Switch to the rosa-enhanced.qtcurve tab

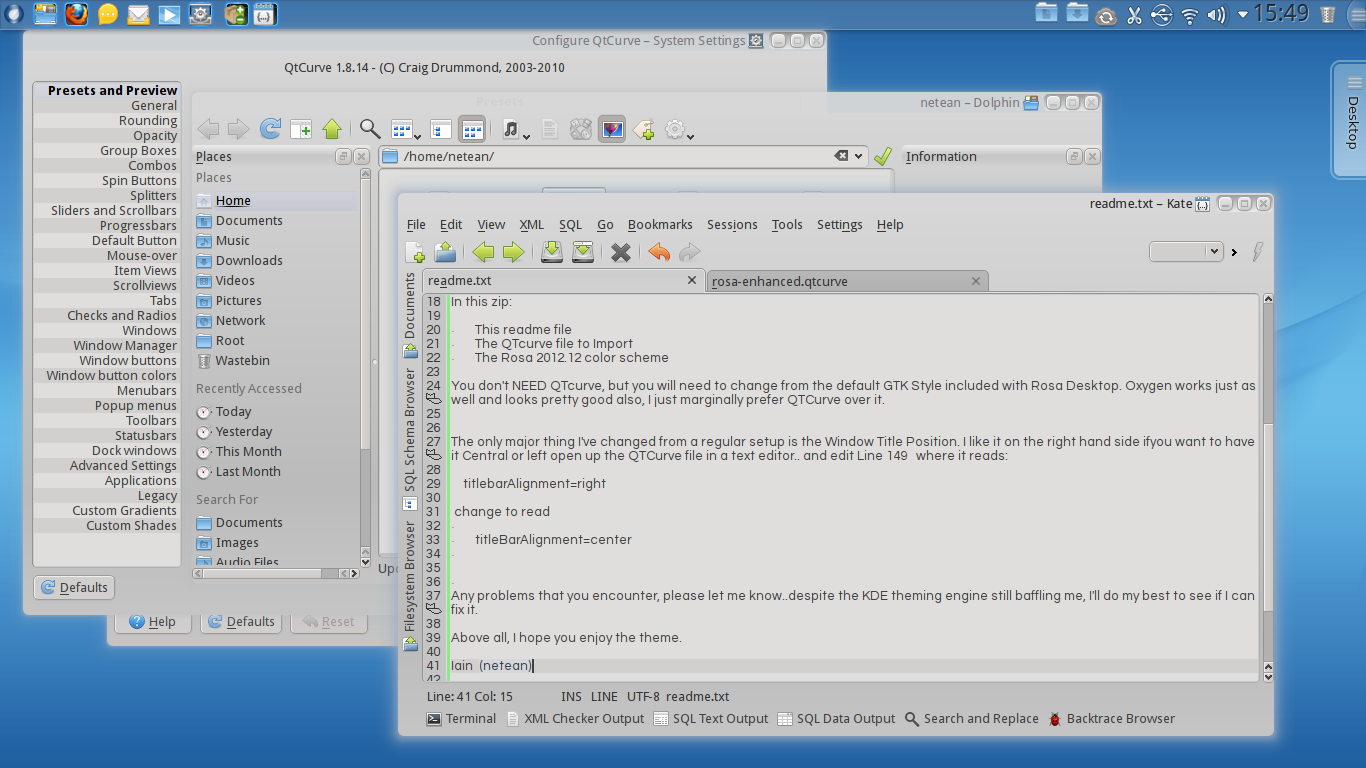point(847,281)
